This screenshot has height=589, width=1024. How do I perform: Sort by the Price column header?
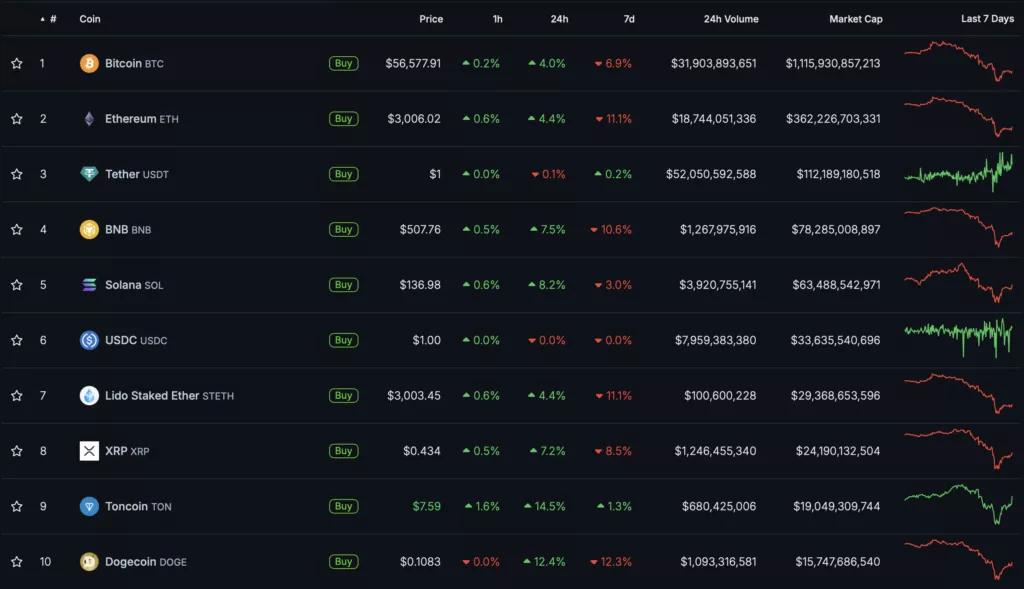[x=431, y=19]
